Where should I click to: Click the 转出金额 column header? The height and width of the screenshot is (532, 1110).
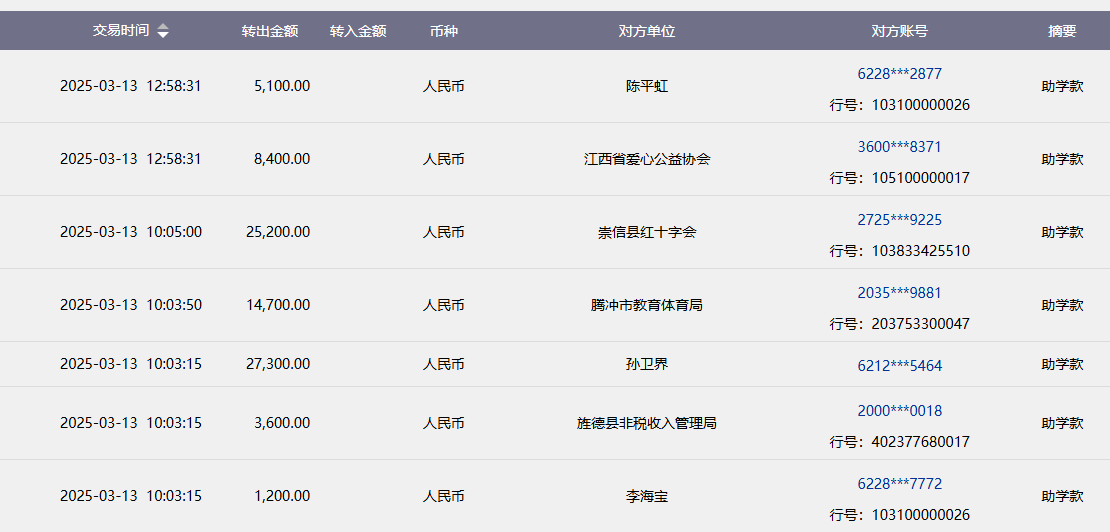coord(269,31)
